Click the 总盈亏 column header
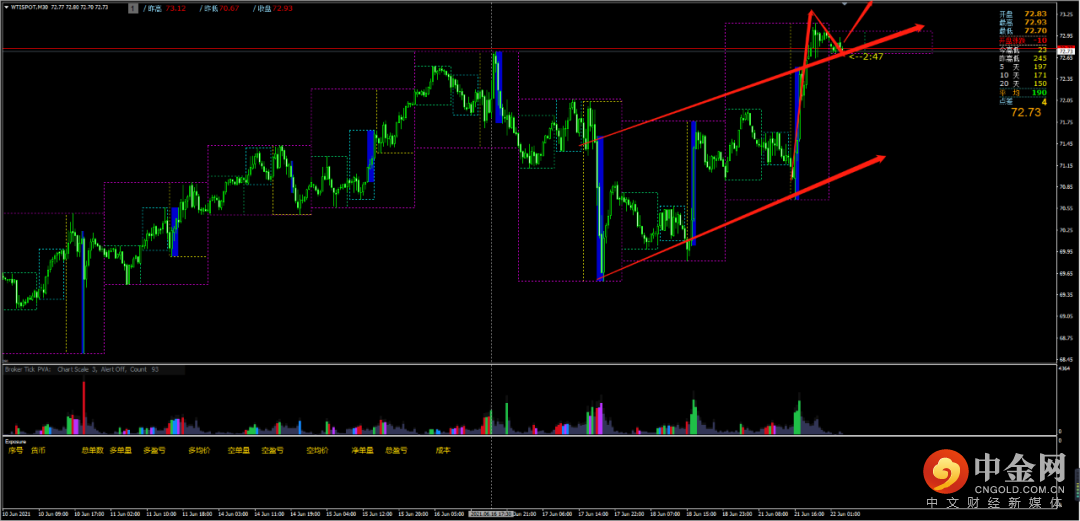 coord(396,450)
